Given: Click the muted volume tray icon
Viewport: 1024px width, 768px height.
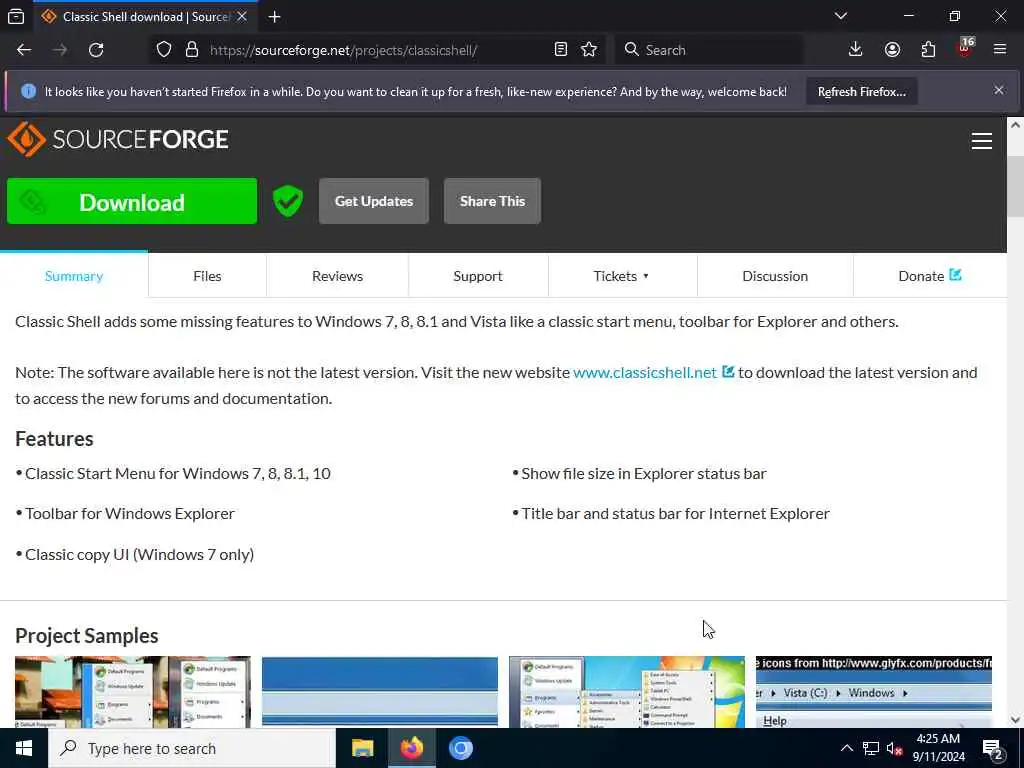Looking at the screenshot, I should click(894, 749).
